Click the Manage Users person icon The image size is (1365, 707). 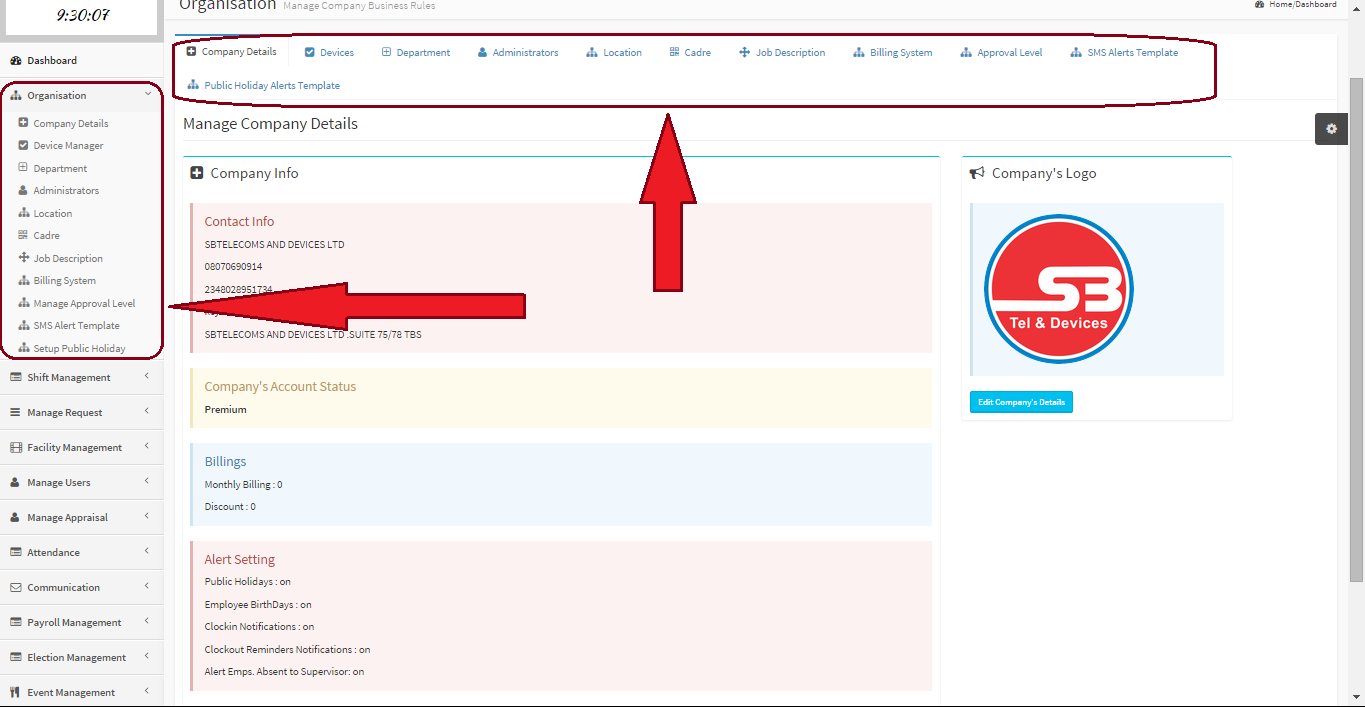[15, 483]
